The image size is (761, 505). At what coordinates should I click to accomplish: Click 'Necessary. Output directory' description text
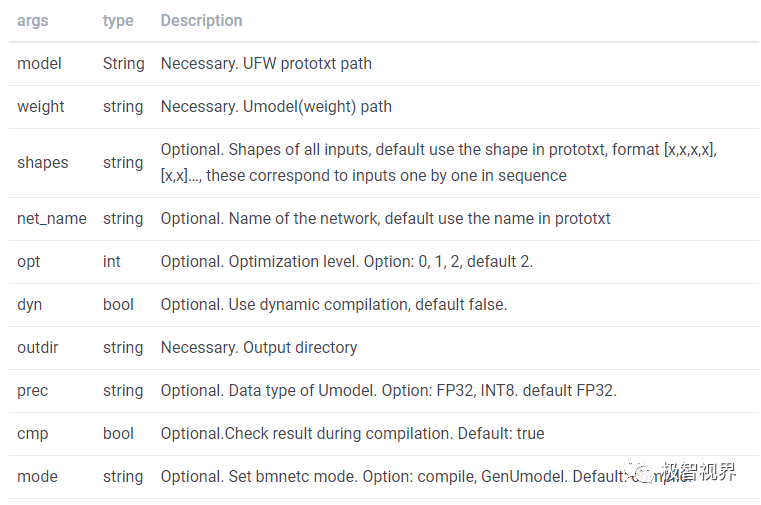coord(259,347)
